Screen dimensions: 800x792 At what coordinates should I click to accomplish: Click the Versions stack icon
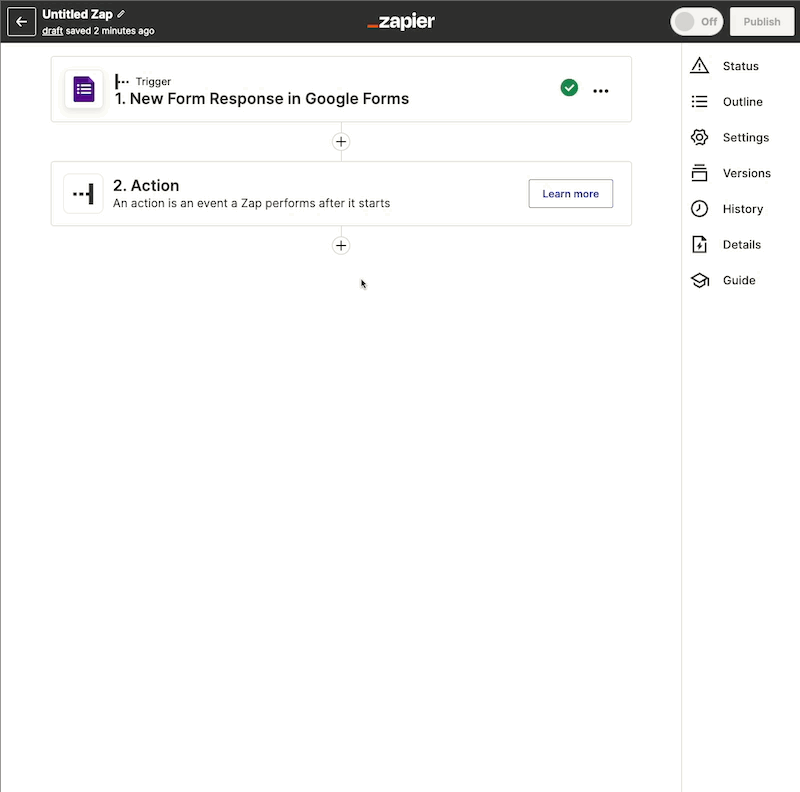(699, 173)
